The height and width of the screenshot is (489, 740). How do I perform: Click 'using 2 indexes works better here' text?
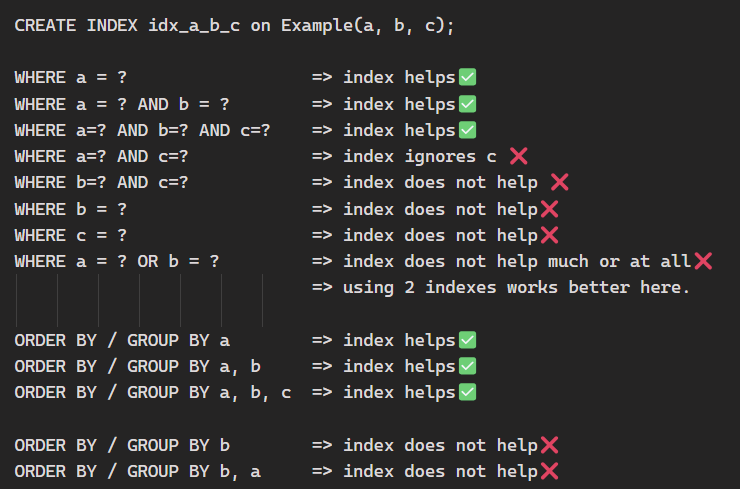516,287
